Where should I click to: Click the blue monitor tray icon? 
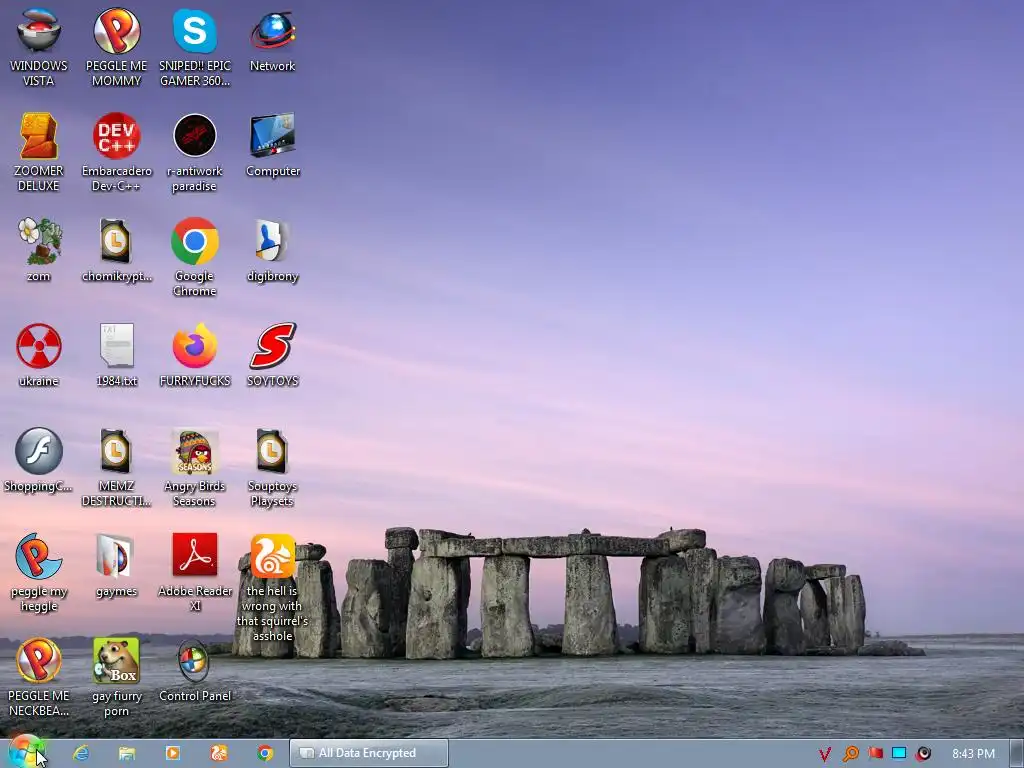tap(899, 754)
